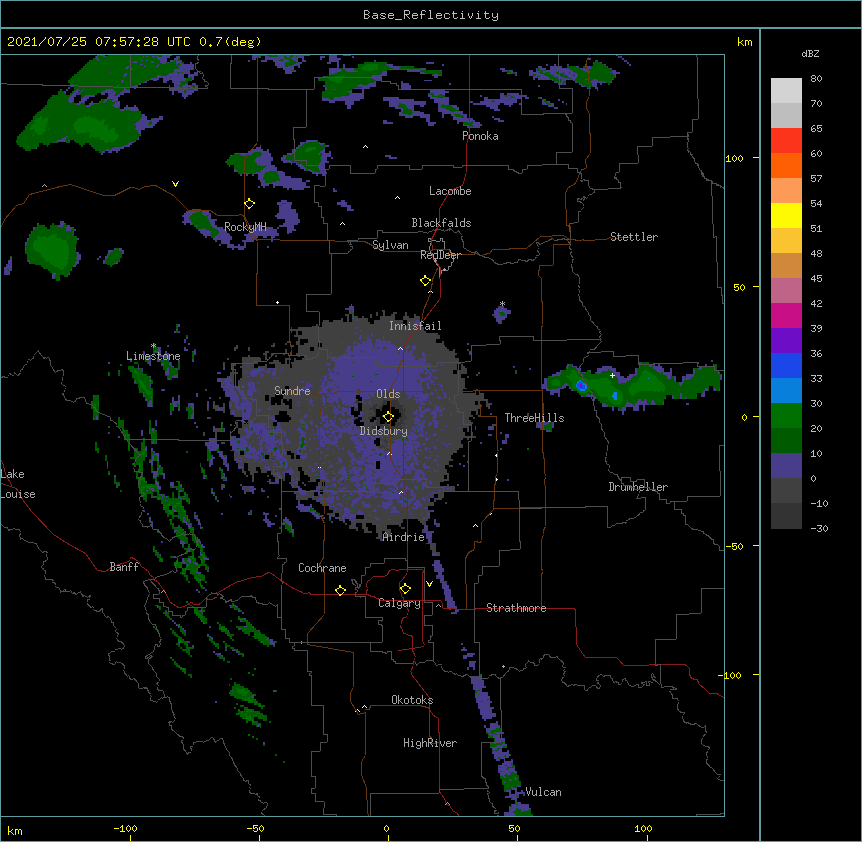Viewport: 862px width, 842px height.
Task: Select the blue 33-36 dBZ legend color
Action: [786, 365]
